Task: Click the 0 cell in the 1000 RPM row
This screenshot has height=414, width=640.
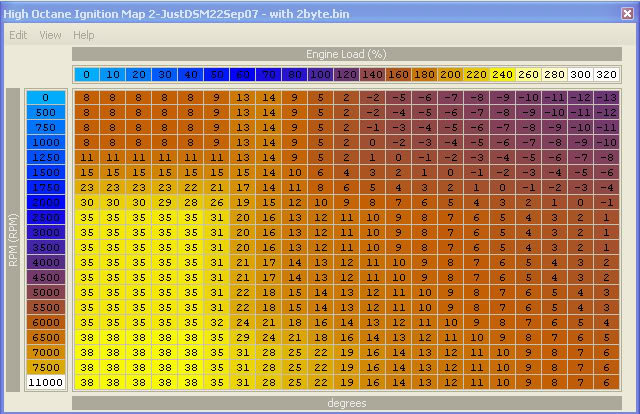Action: (x=372, y=142)
